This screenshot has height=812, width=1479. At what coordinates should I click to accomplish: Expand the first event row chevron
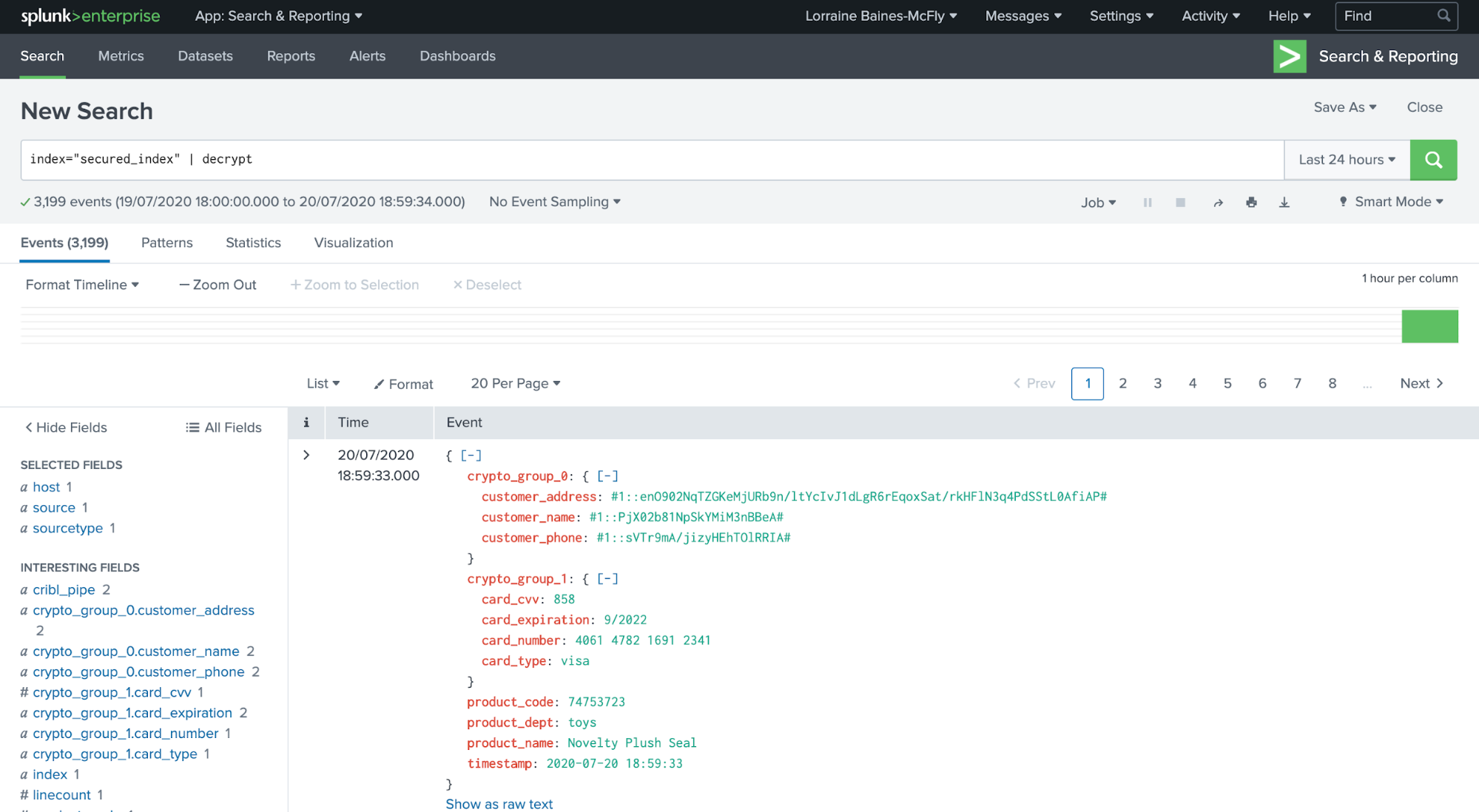(306, 456)
